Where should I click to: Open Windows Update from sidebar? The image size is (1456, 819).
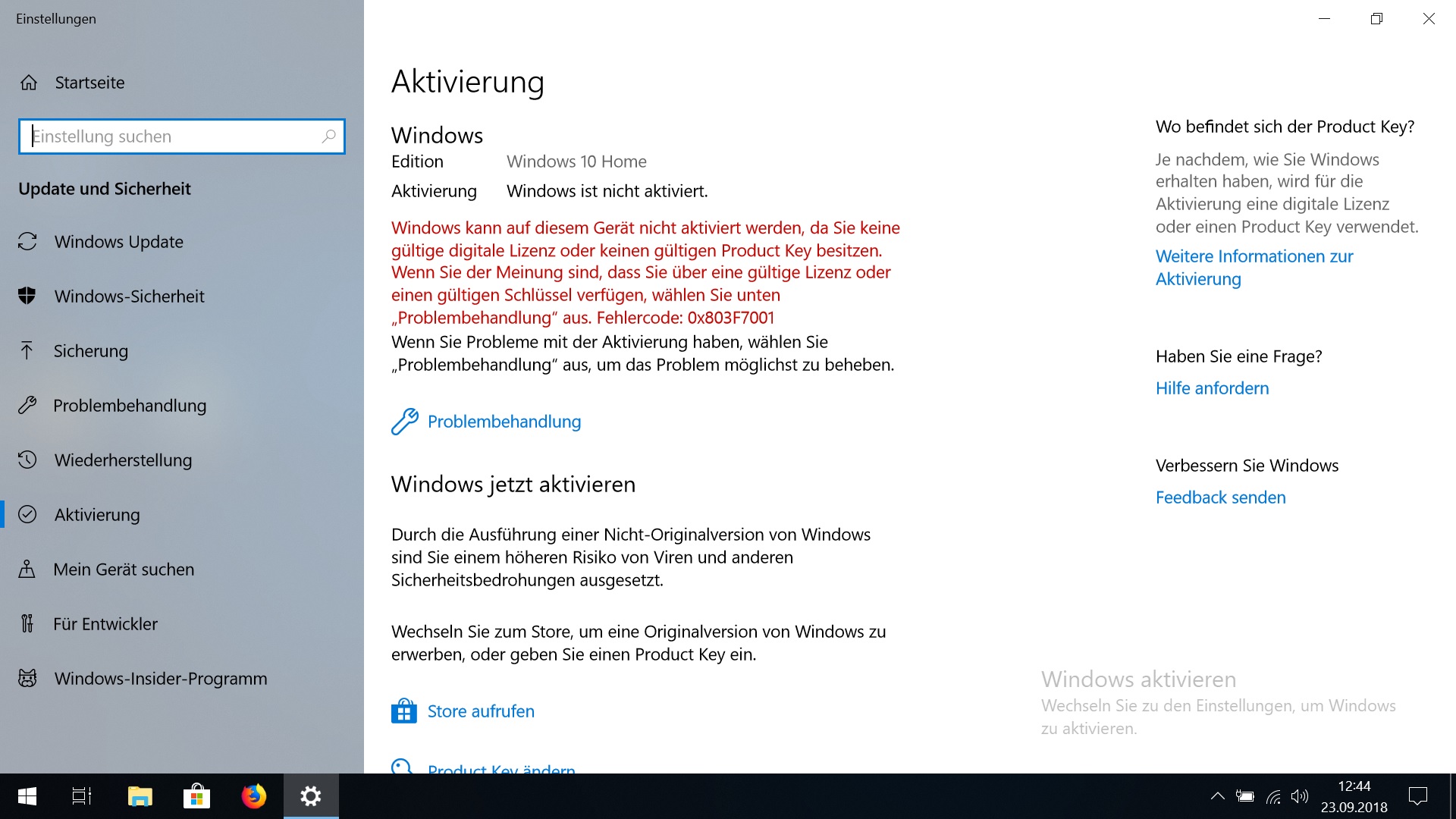tap(118, 242)
